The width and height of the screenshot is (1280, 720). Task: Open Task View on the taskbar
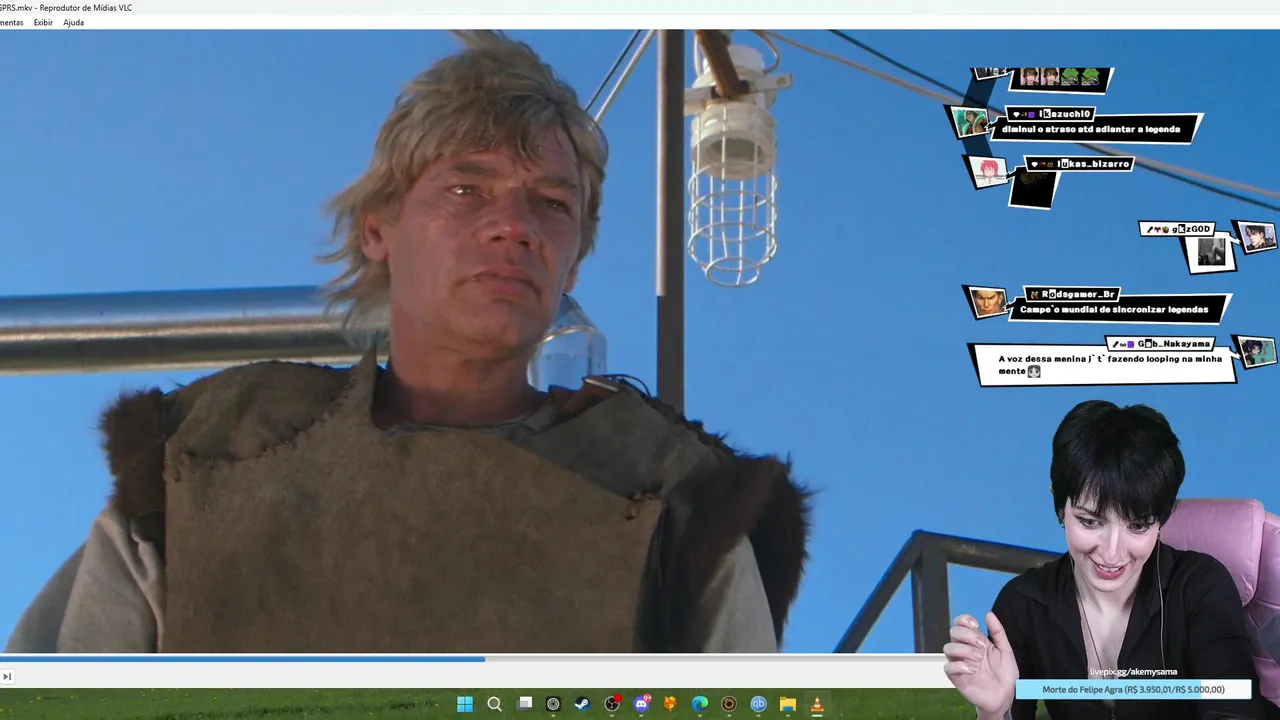[524, 704]
